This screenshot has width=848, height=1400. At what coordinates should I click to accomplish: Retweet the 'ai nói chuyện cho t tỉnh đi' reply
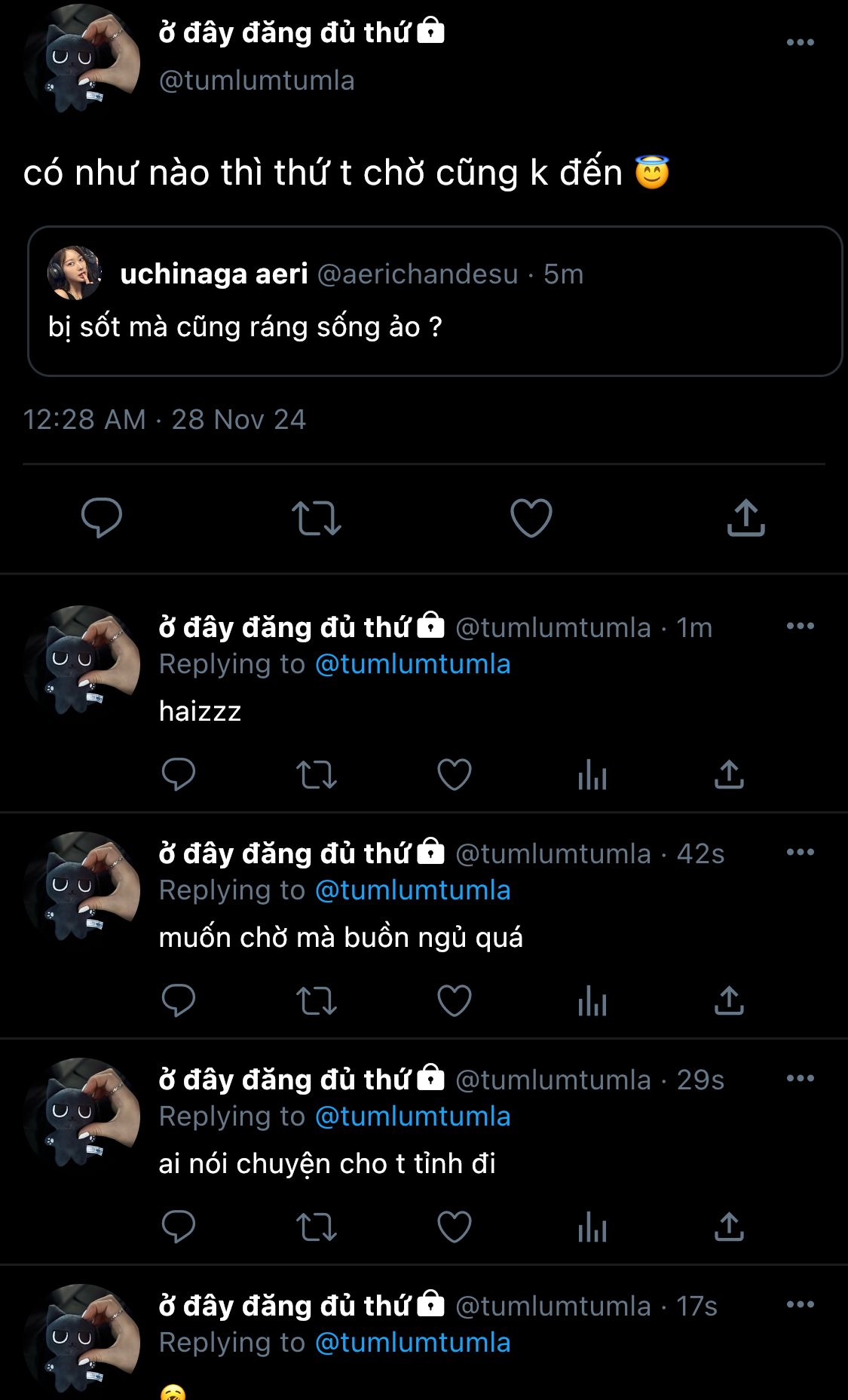click(x=317, y=1227)
